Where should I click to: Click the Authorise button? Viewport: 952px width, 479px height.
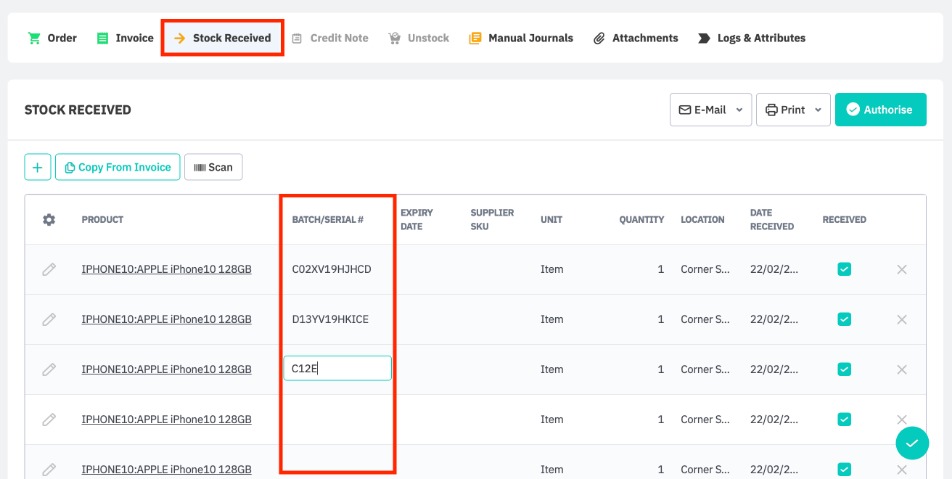pos(880,110)
